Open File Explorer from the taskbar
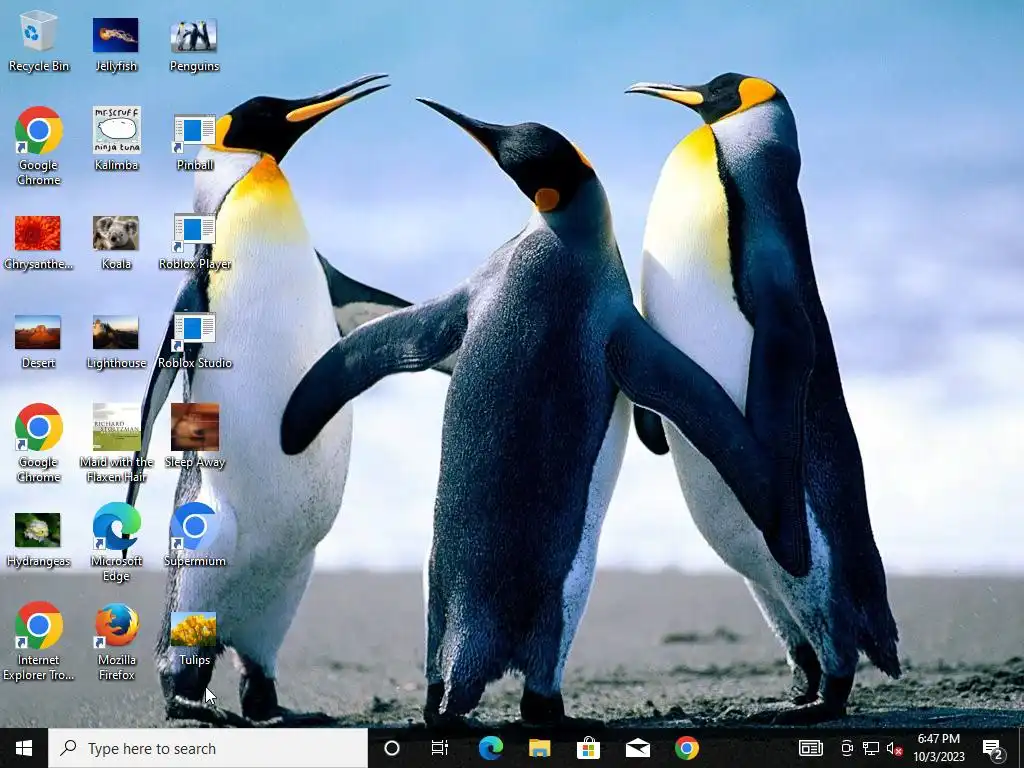The width and height of the screenshot is (1024, 768). click(x=539, y=748)
